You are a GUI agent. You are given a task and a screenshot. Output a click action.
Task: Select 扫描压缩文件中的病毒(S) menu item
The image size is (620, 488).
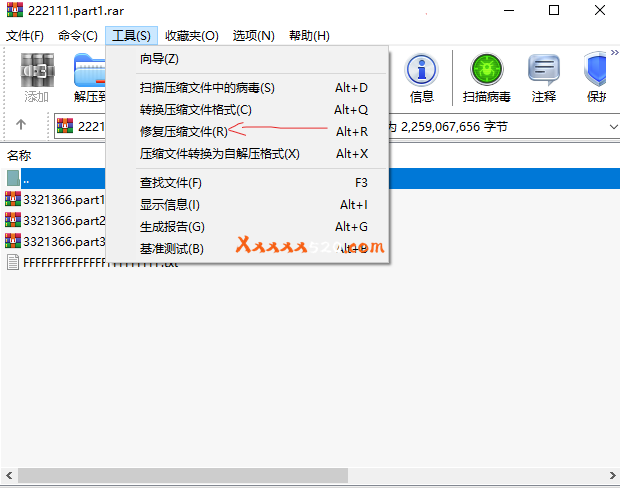point(248,88)
